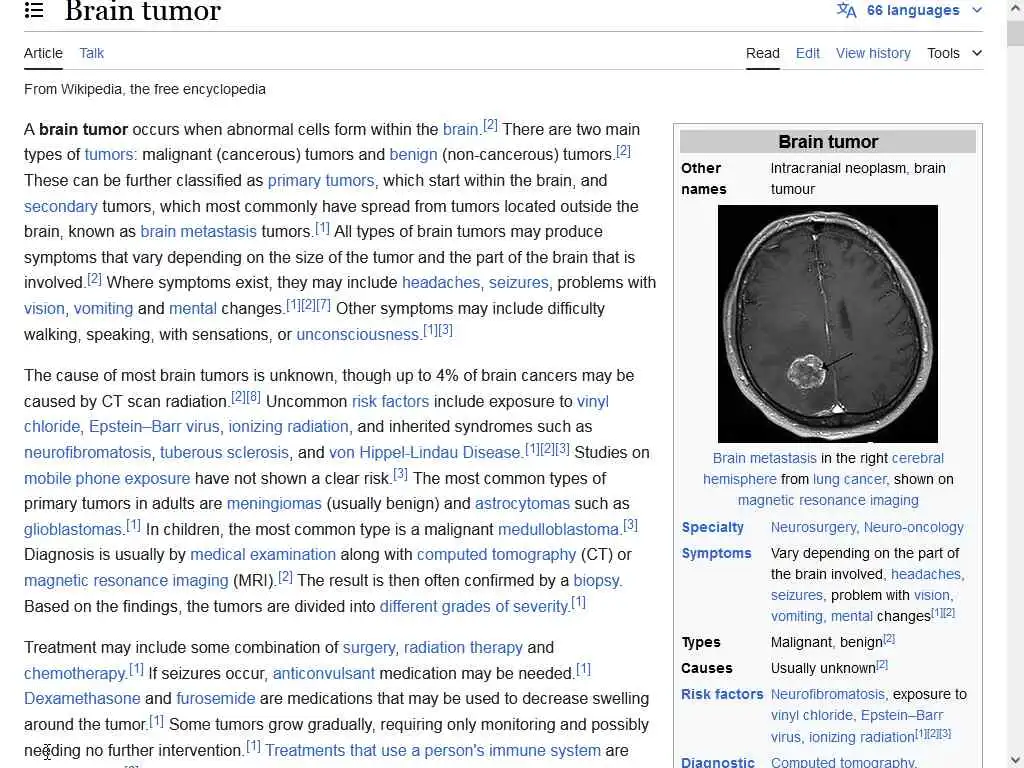Open 'Treatments that use a person's immune system' link
This screenshot has height=768, width=1024.
click(x=433, y=751)
